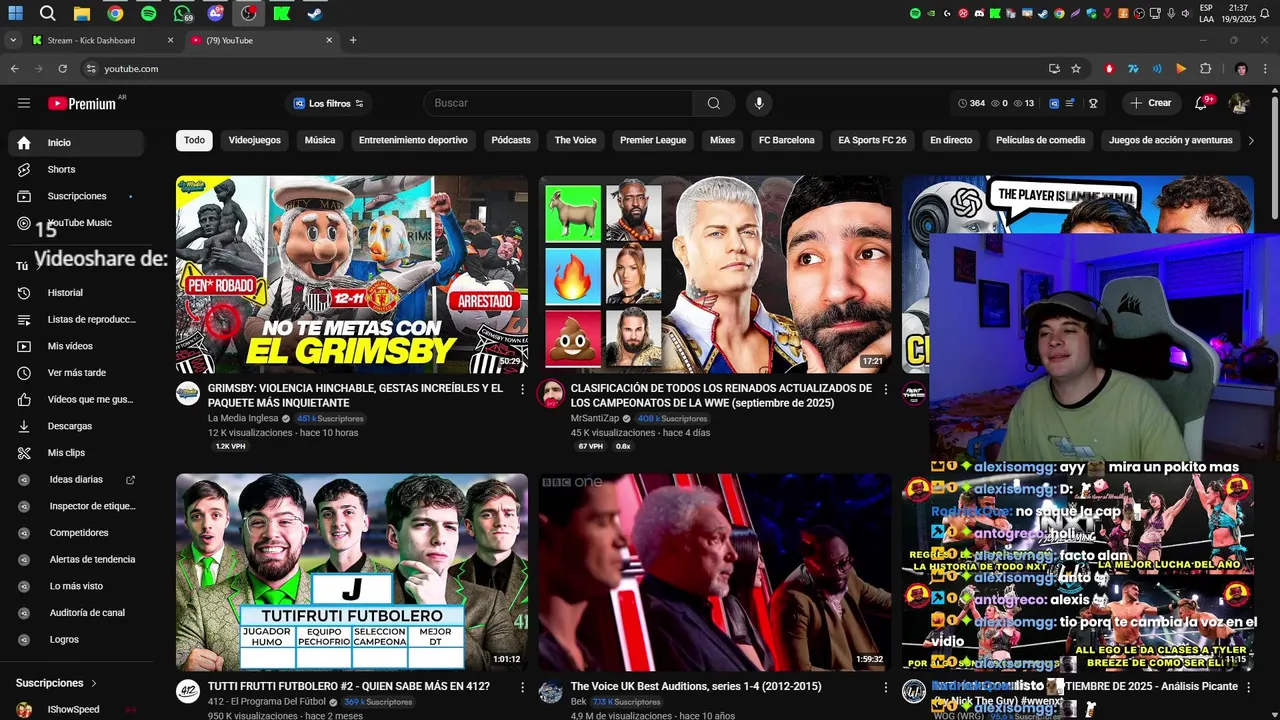Open Descargas in sidebar
Viewport: 1280px width, 720px height.
[76, 426]
